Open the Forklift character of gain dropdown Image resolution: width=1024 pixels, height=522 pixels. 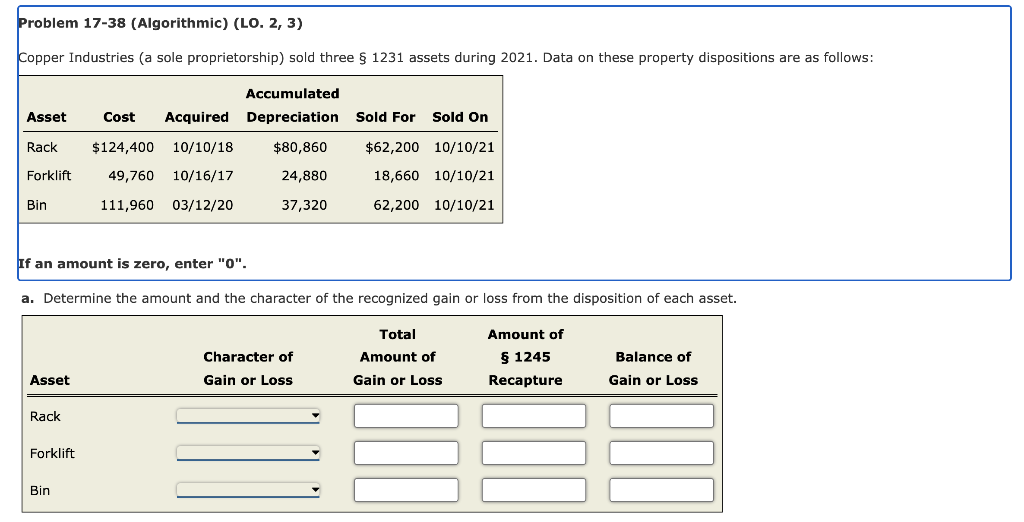248,453
